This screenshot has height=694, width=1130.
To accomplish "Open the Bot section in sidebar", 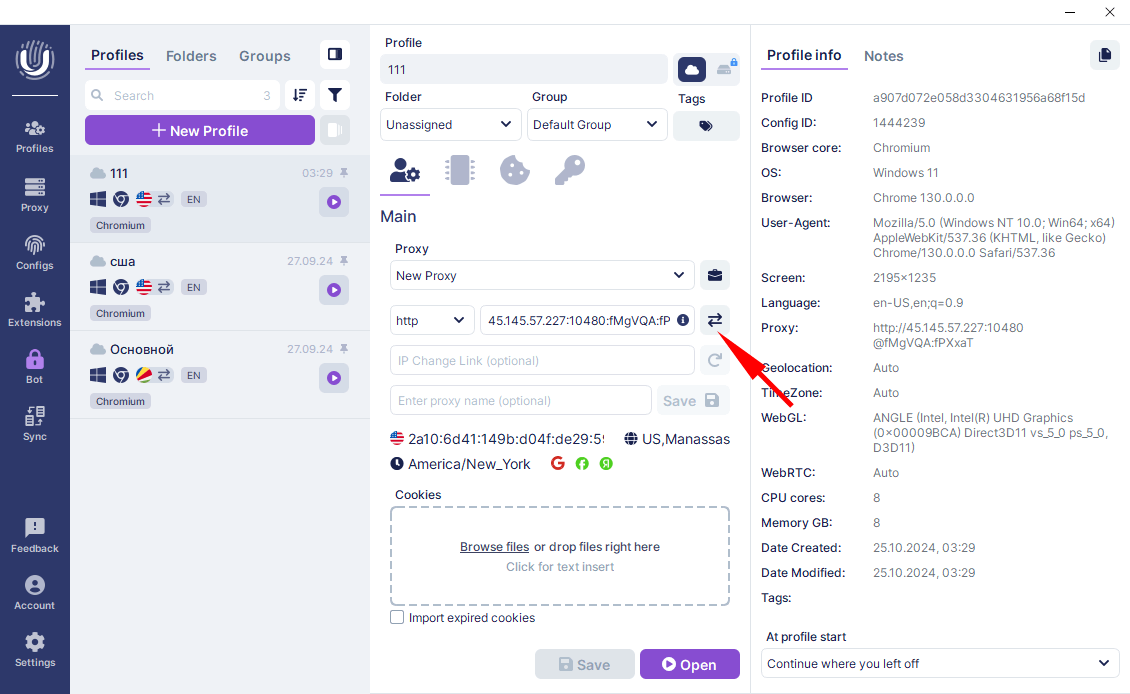I will (35, 366).
